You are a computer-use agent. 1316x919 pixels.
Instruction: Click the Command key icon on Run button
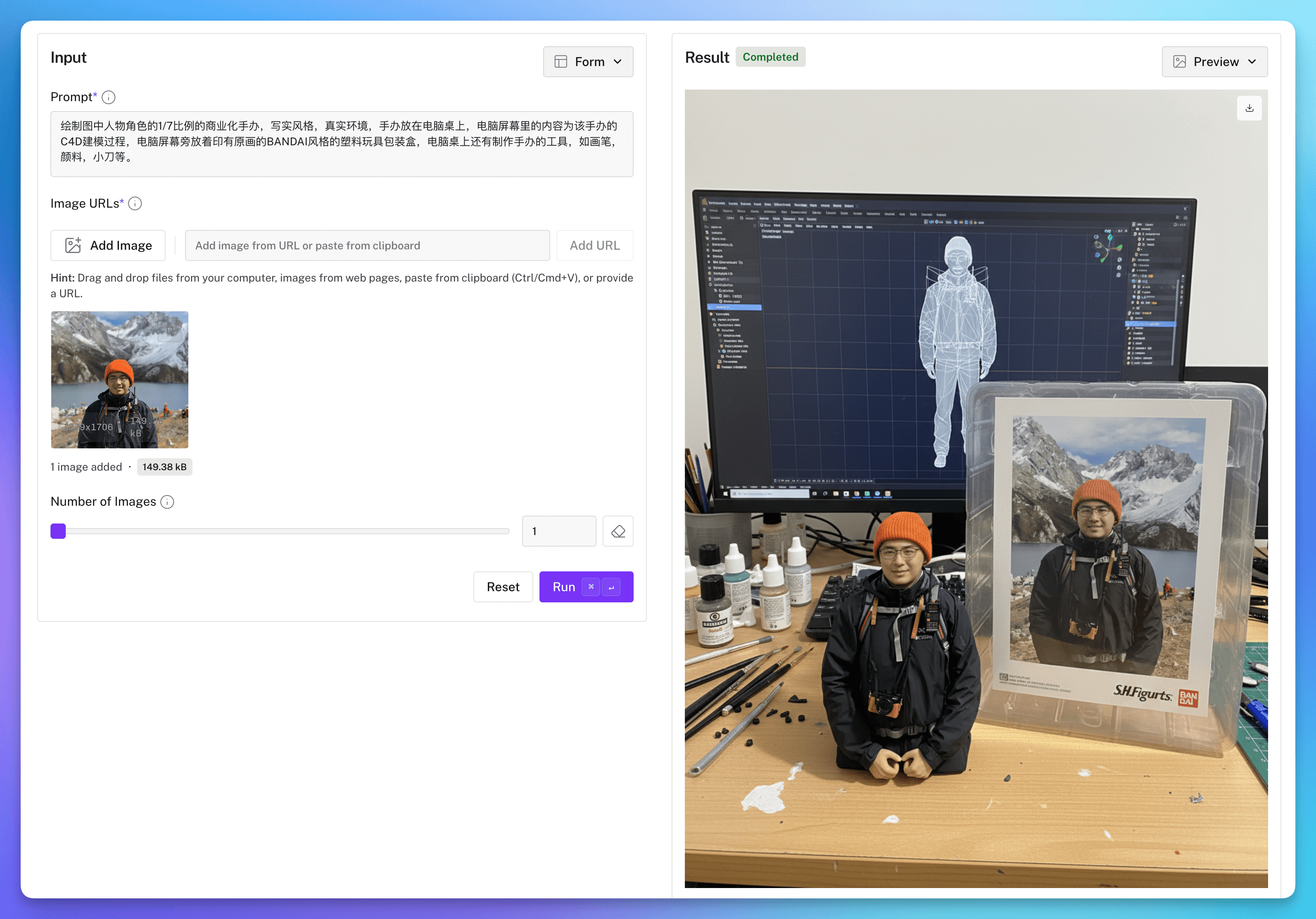tap(591, 587)
